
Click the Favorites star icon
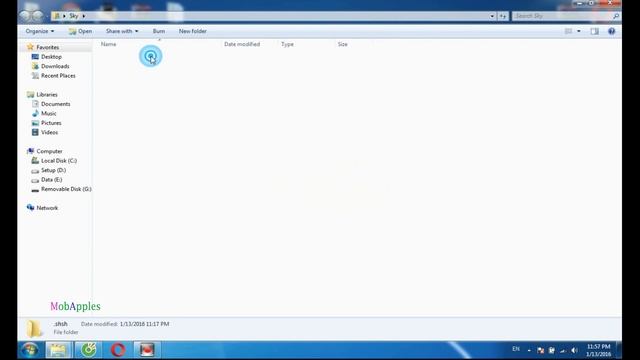tap(30, 47)
